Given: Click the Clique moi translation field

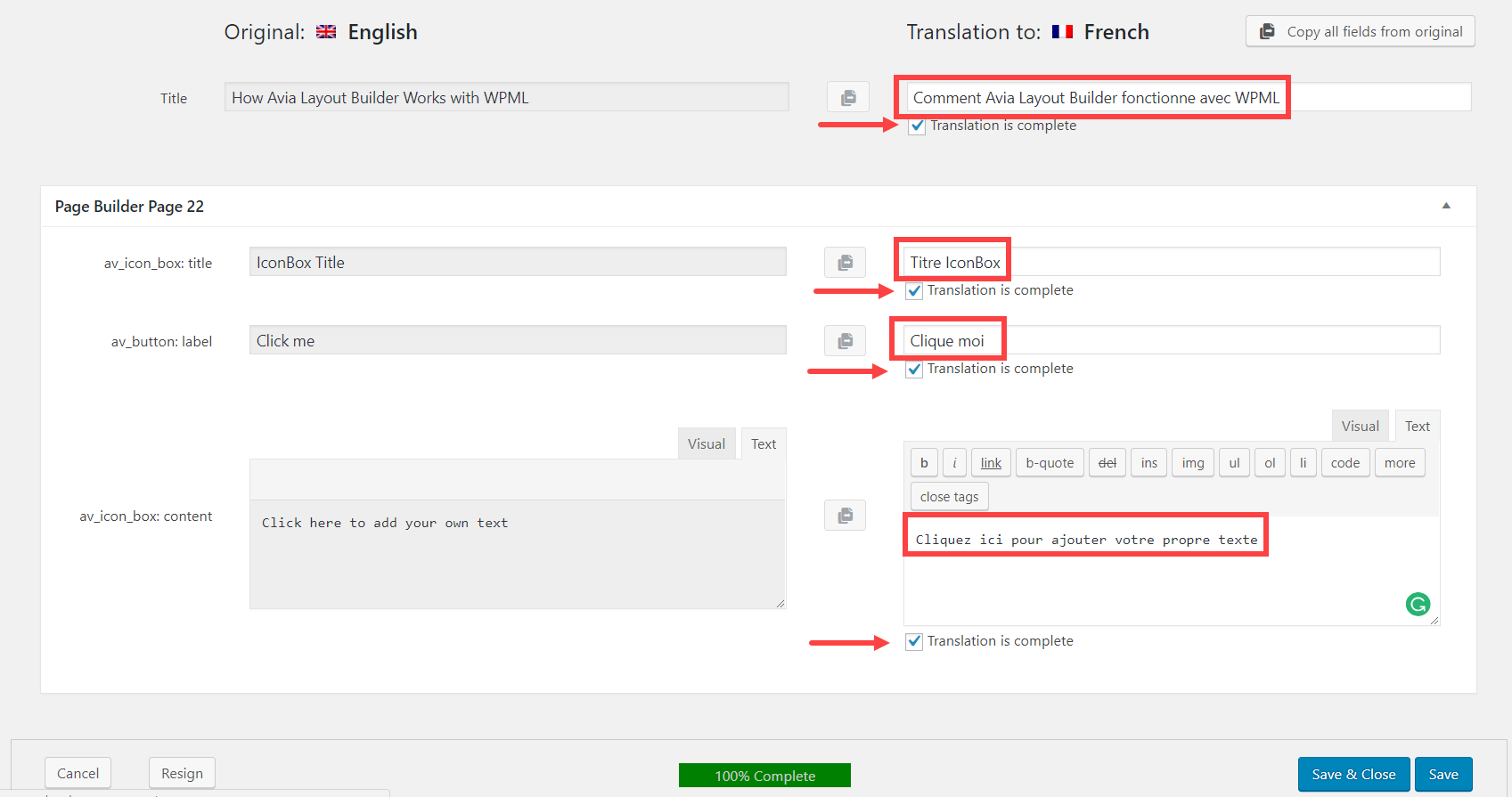Looking at the screenshot, I should pos(1172,340).
